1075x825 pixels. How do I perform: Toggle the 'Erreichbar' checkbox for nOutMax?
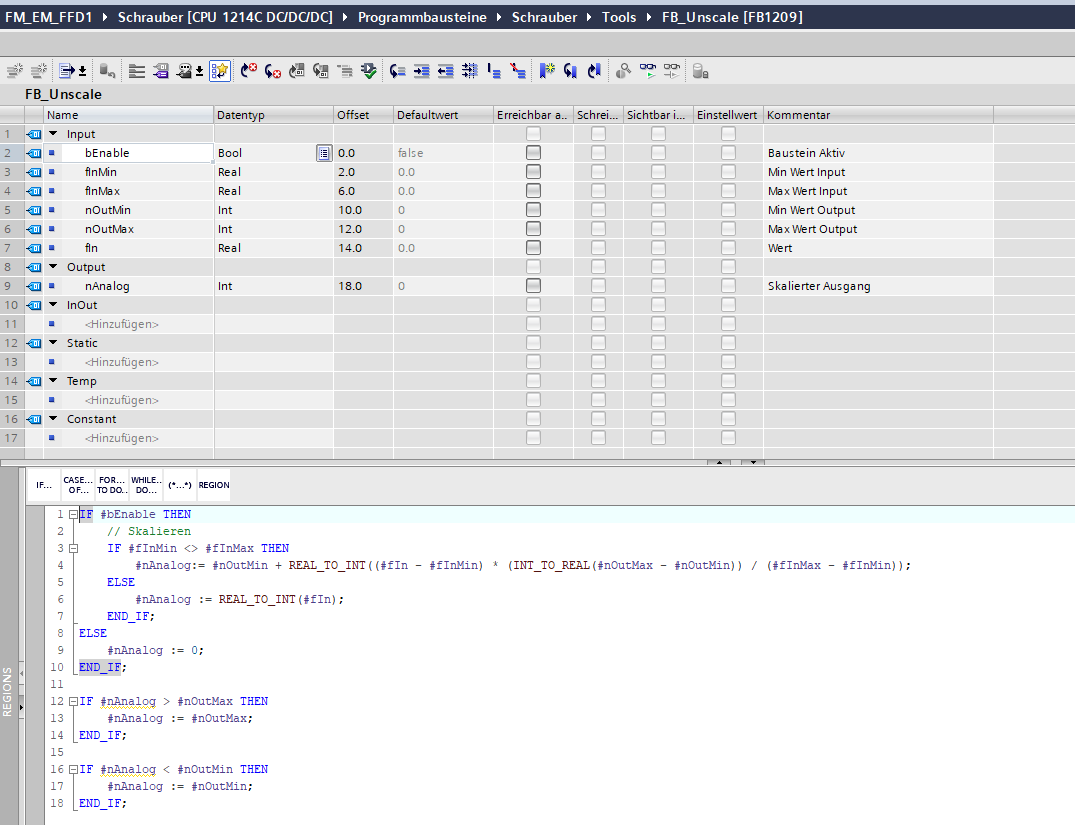[x=533, y=229]
